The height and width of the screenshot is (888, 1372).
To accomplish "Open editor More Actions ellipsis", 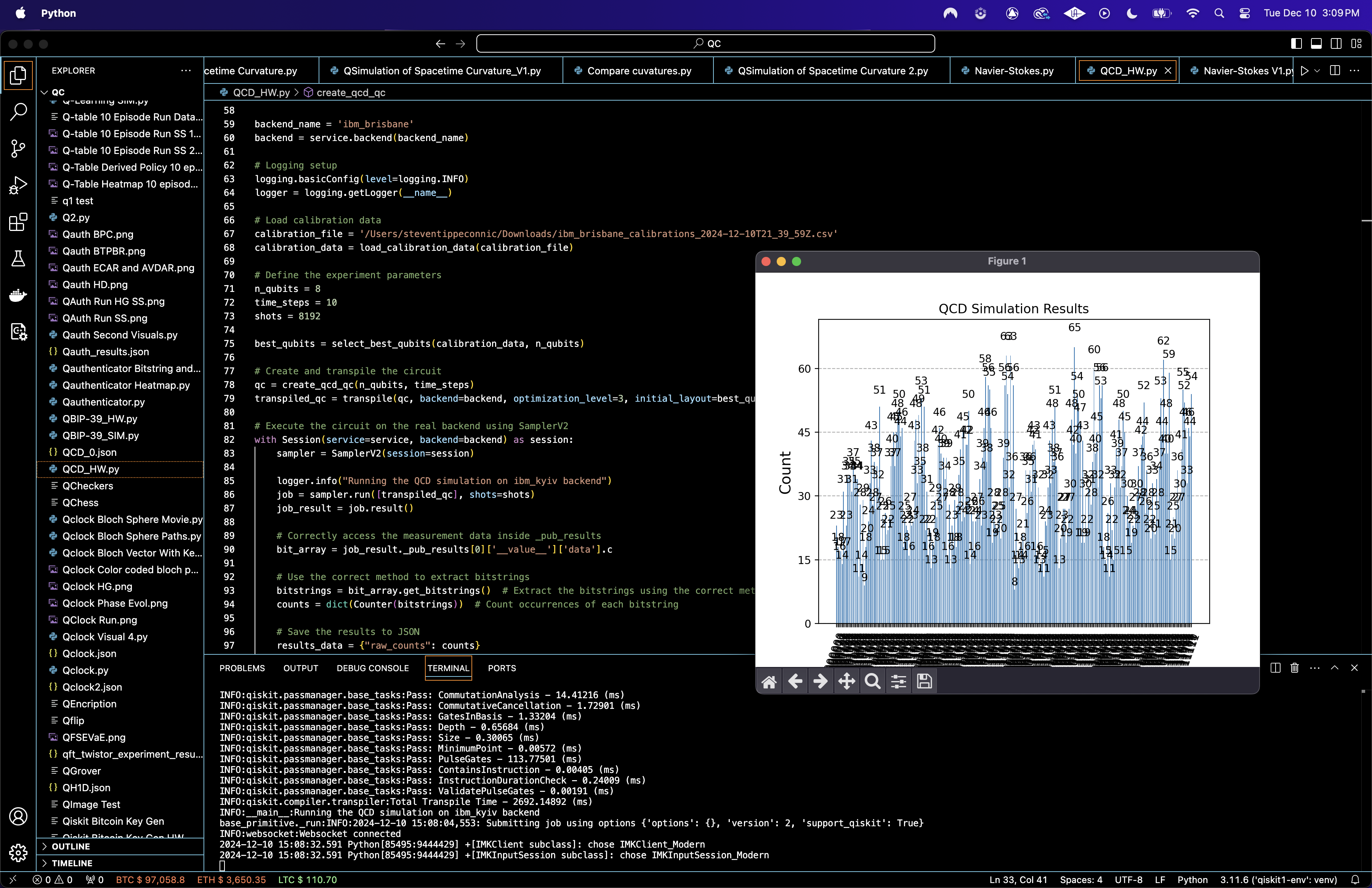I will pos(1355,71).
